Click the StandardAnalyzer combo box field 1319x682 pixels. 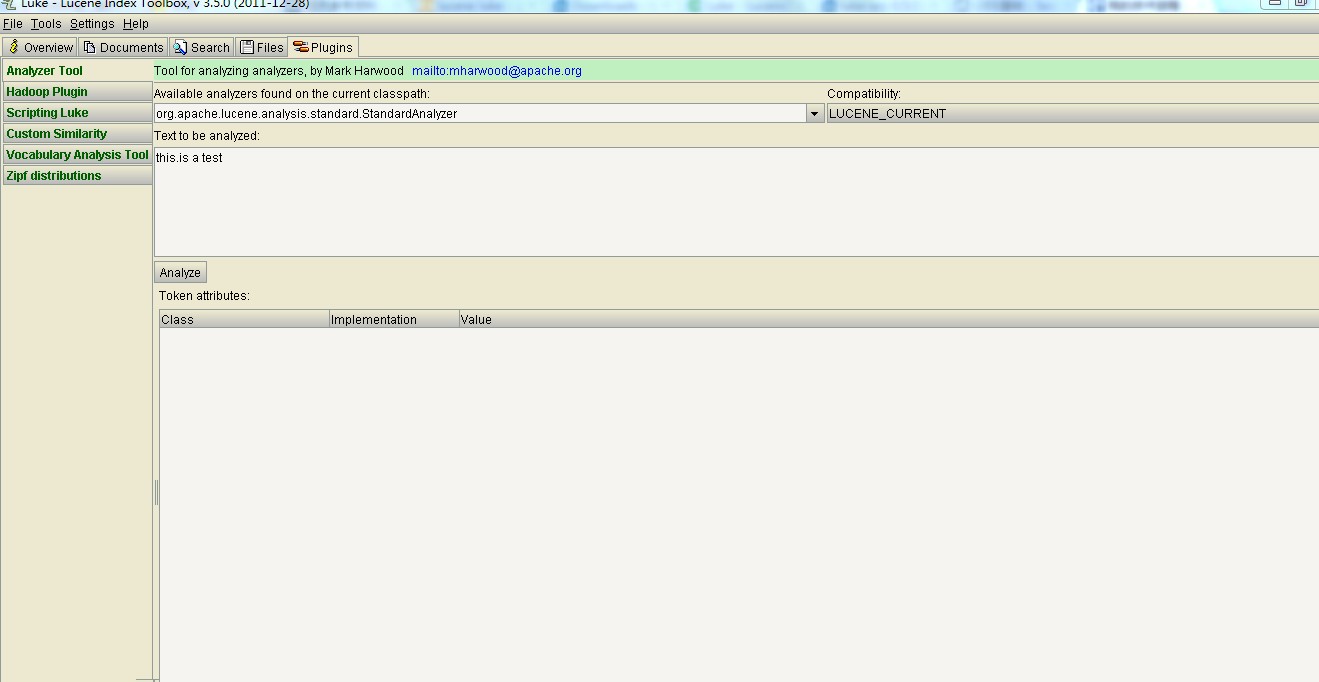click(480, 114)
